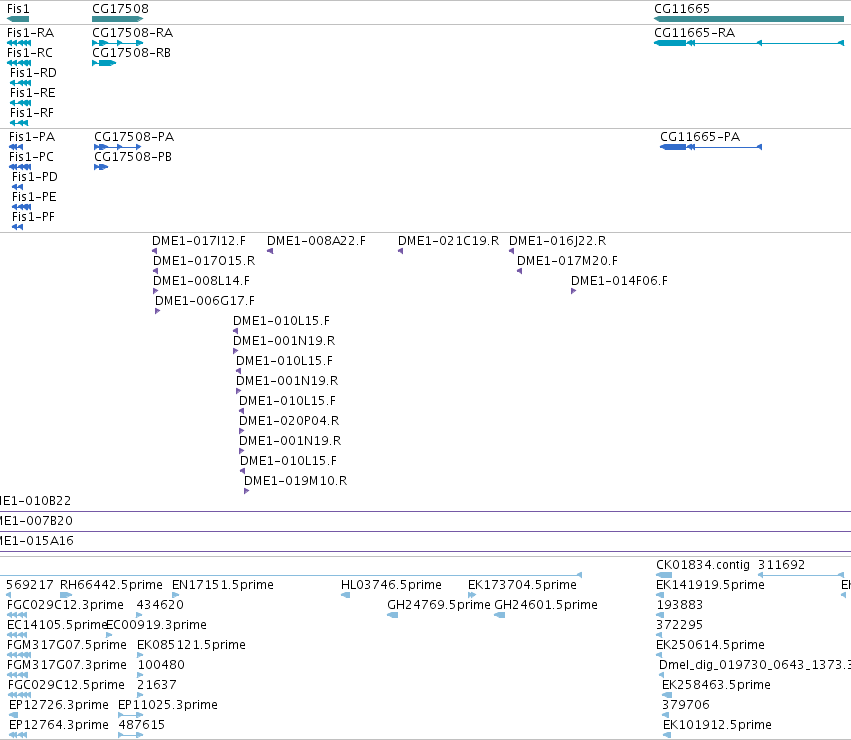
Task: Select the BAC label ending 007B20
Action: click(36, 521)
